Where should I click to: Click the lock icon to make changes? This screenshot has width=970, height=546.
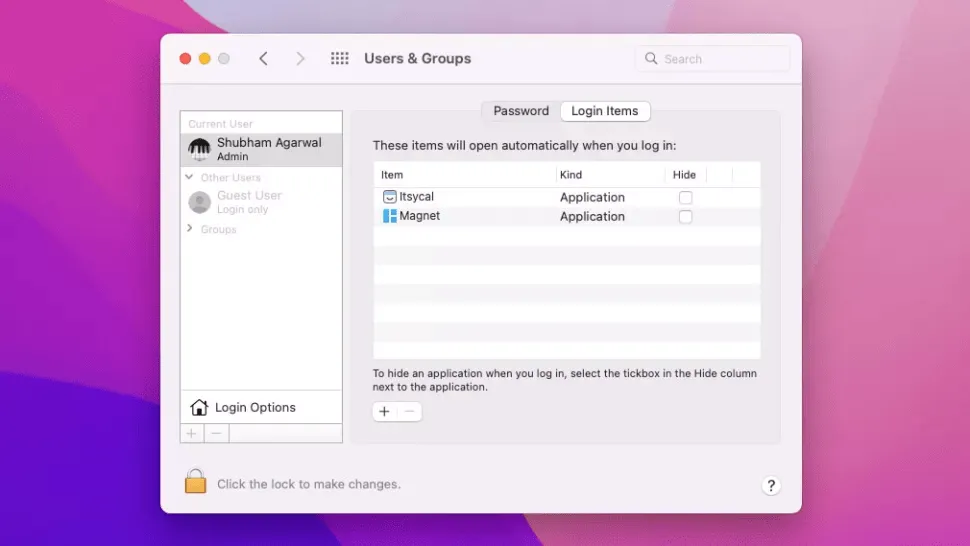point(195,483)
